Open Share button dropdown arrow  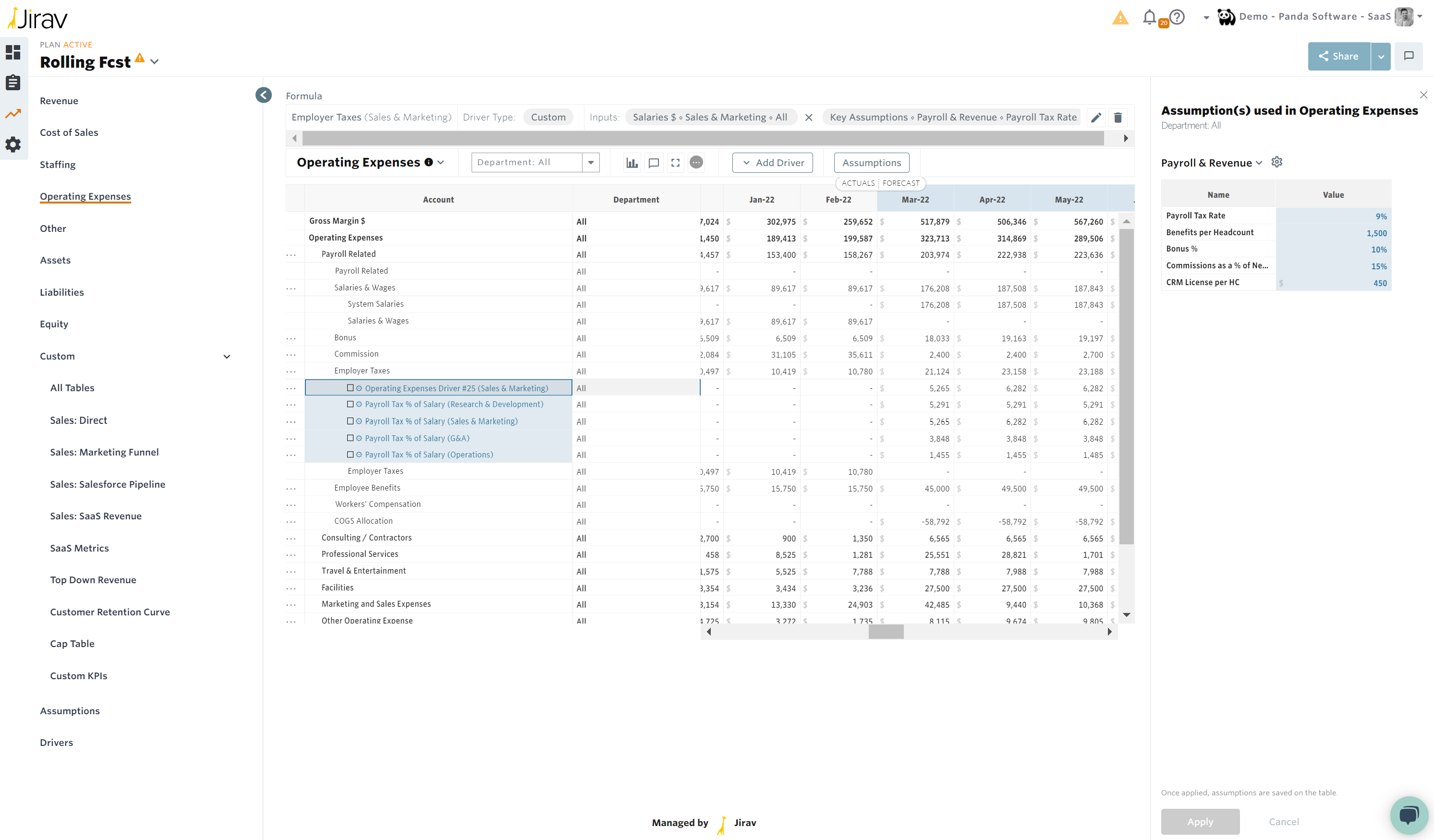coord(1381,56)
